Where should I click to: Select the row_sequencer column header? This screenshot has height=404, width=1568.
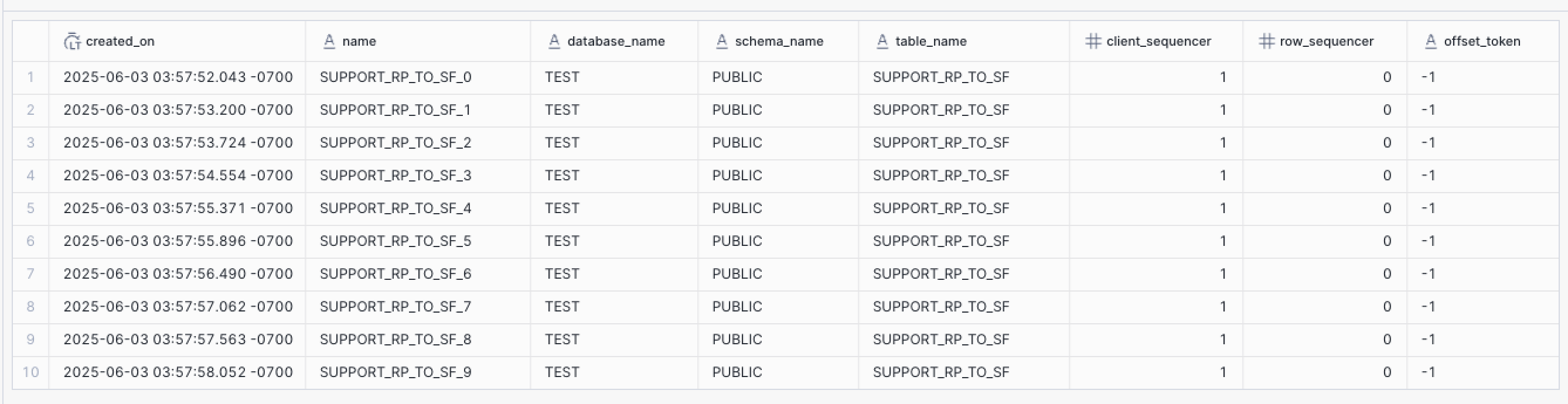click(x=1324, y=42)
